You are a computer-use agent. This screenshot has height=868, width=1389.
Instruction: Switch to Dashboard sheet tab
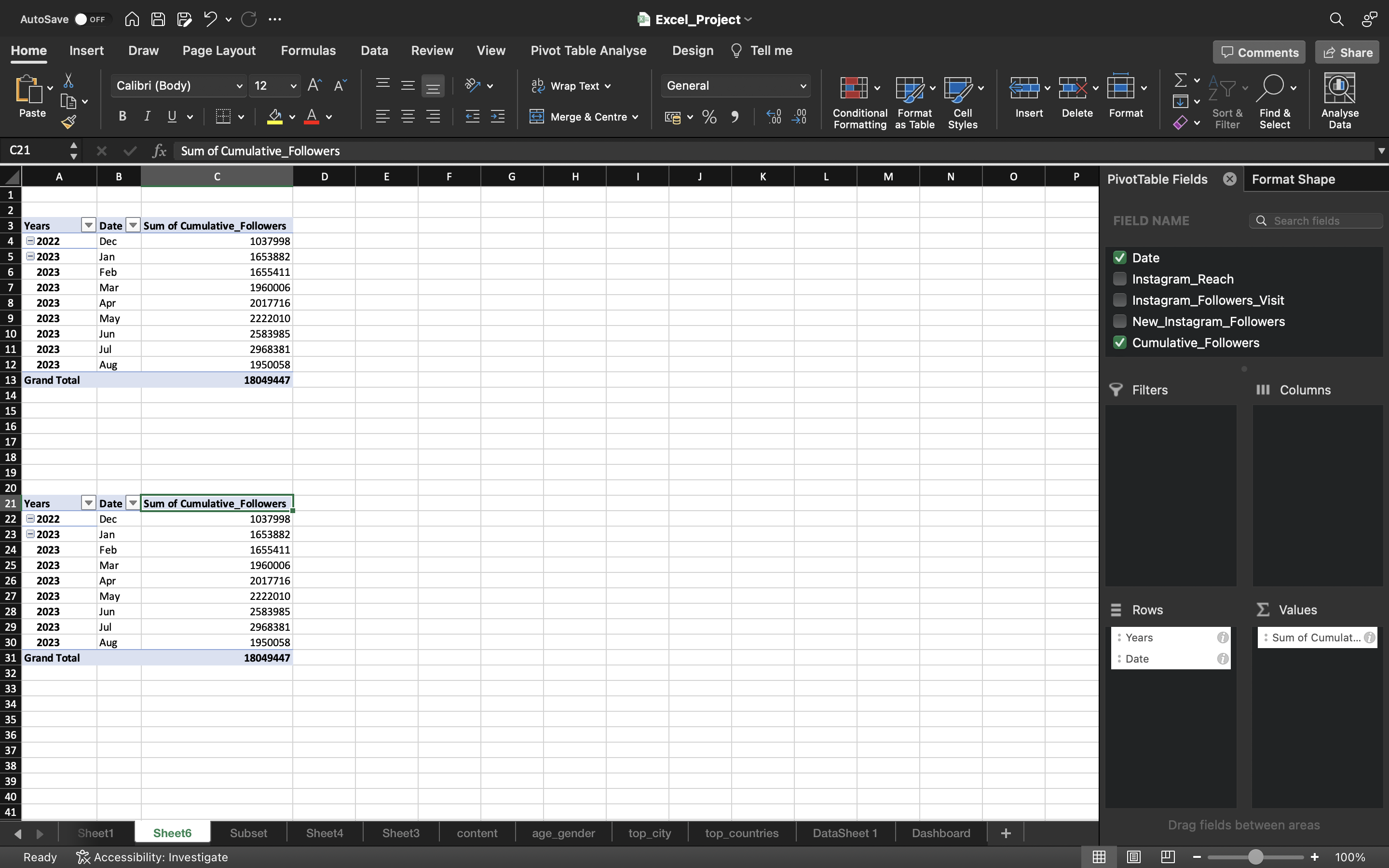(939, 832)
